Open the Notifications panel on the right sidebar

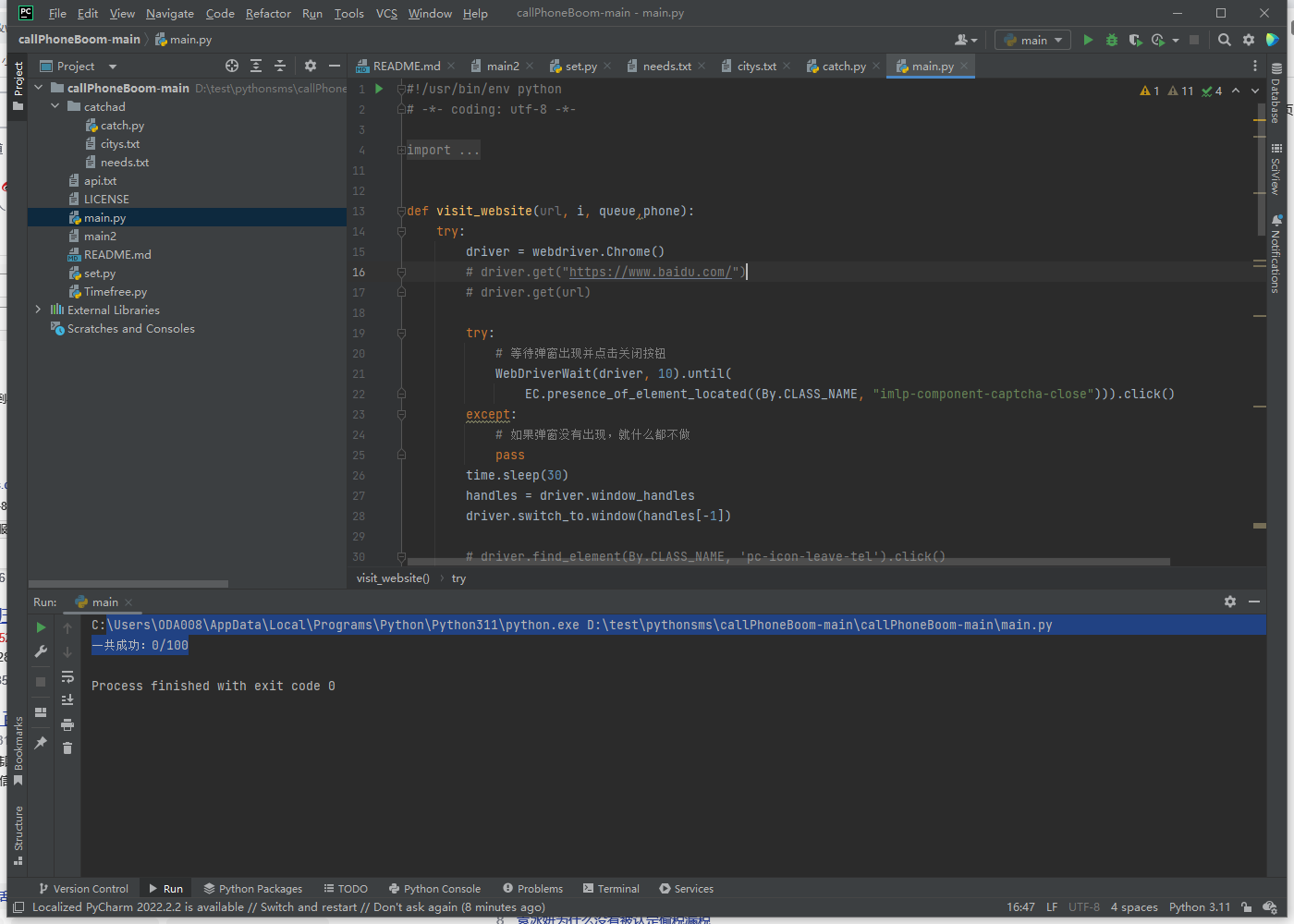tap(1277, 252)
